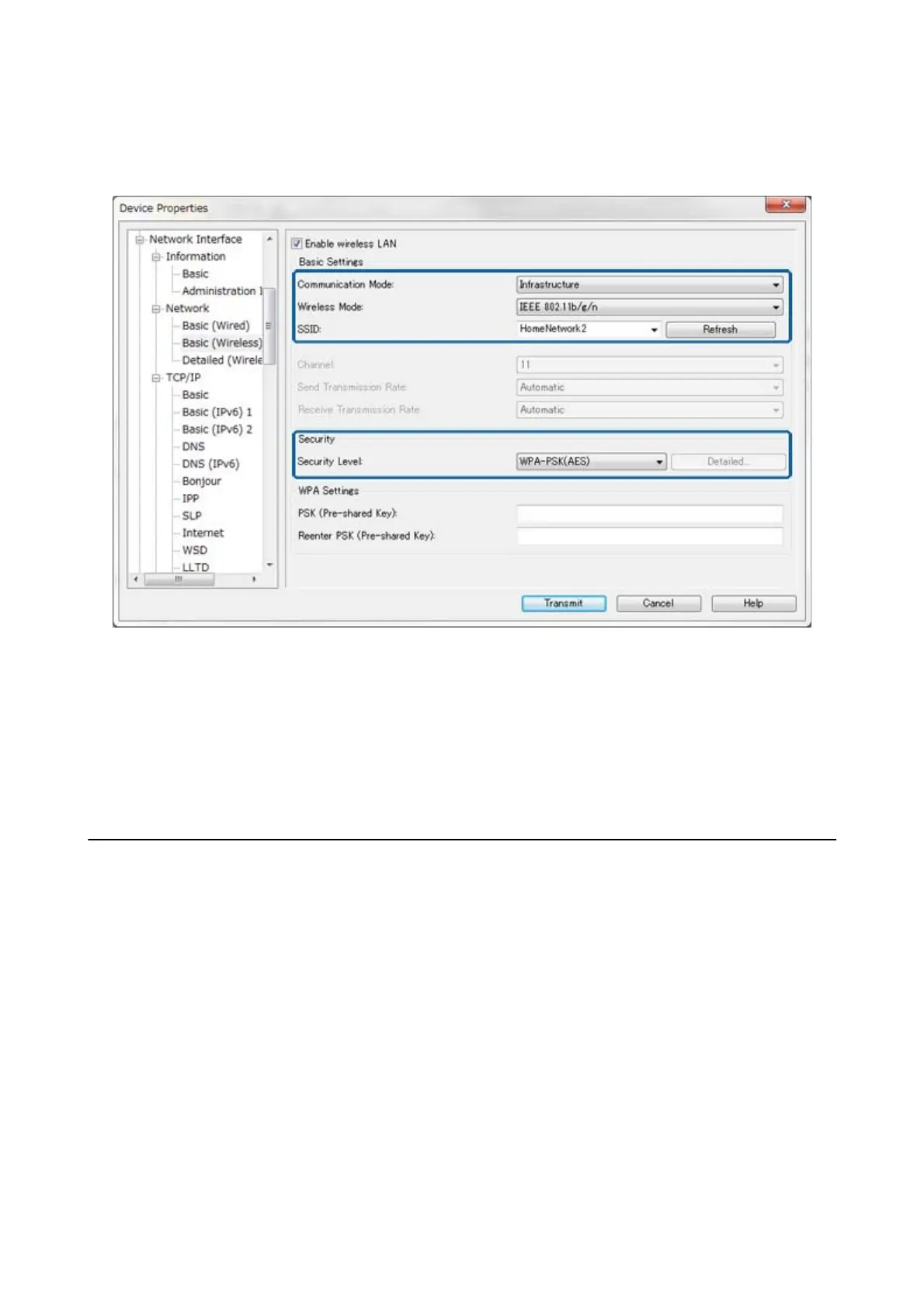Toggle the Enable wireless LAN checkbox

tap(297, 243)
